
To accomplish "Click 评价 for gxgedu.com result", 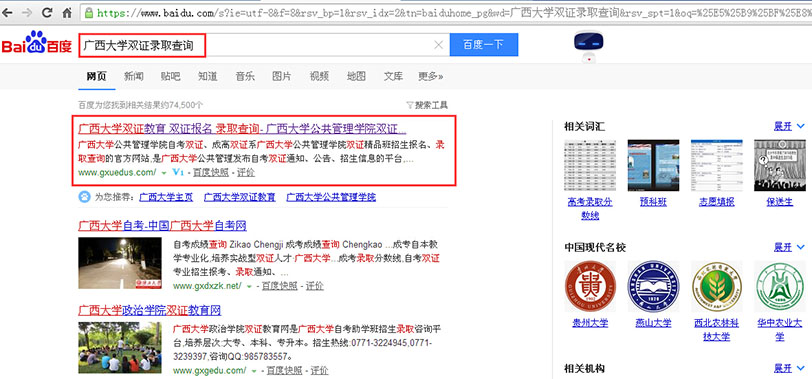I will coord(319,371).
